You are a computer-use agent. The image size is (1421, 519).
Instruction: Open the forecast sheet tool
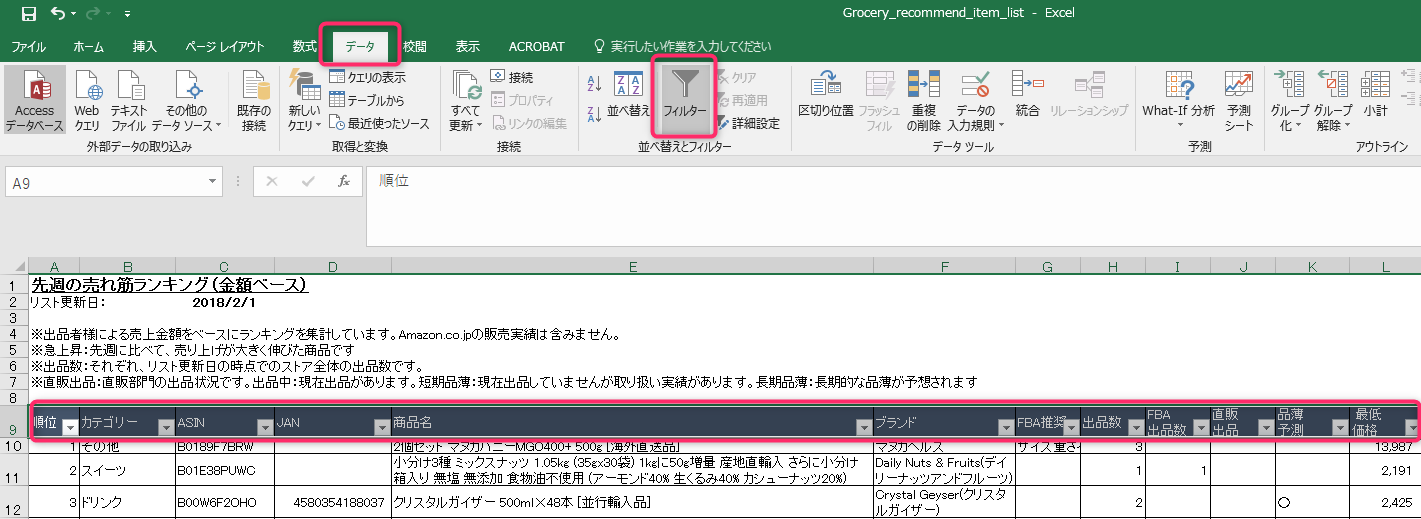coord(1238,90)
